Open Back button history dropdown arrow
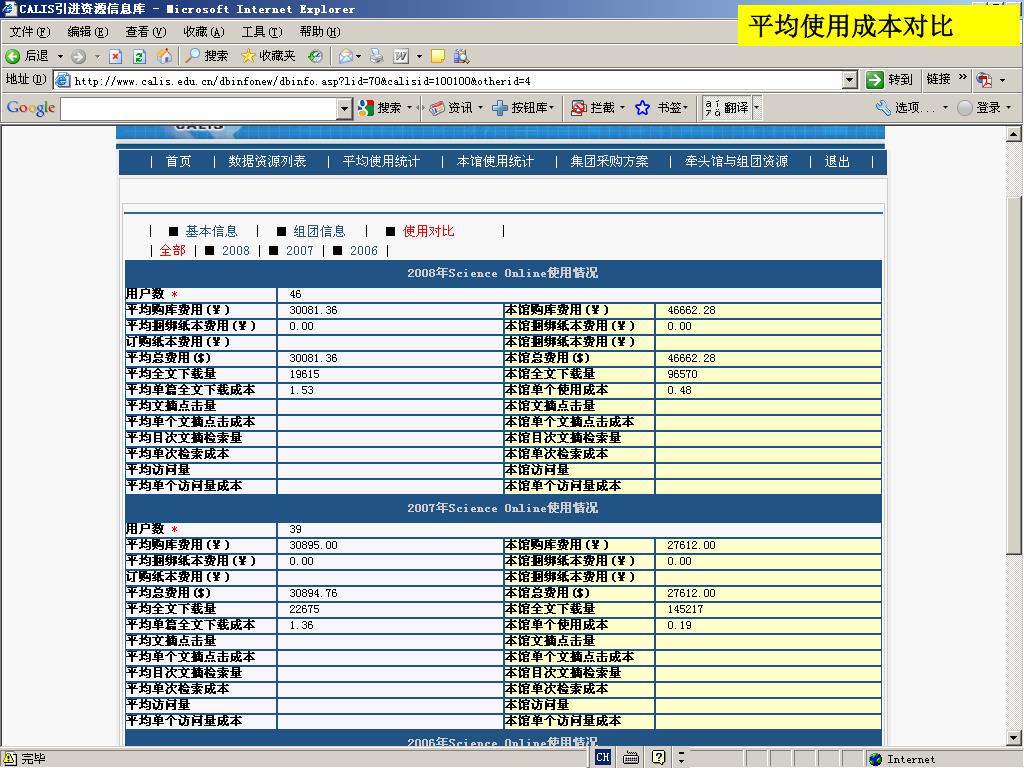1024x768 pixels. [x=61, y=57]
